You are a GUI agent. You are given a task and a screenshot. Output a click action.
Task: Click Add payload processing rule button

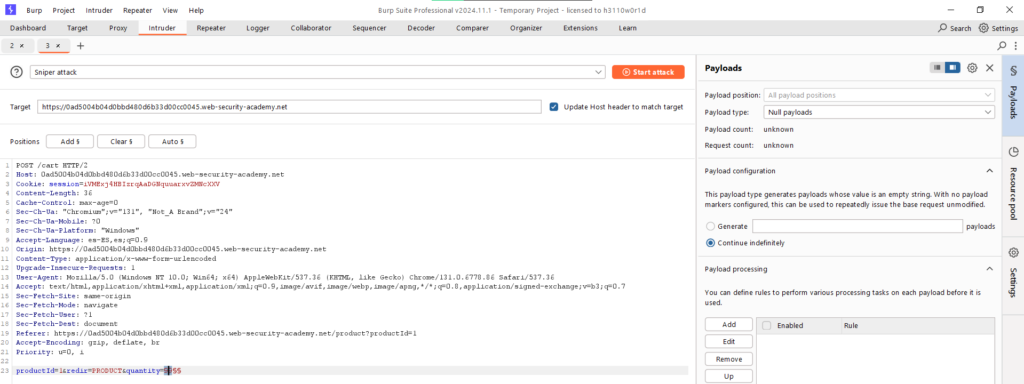729,325
